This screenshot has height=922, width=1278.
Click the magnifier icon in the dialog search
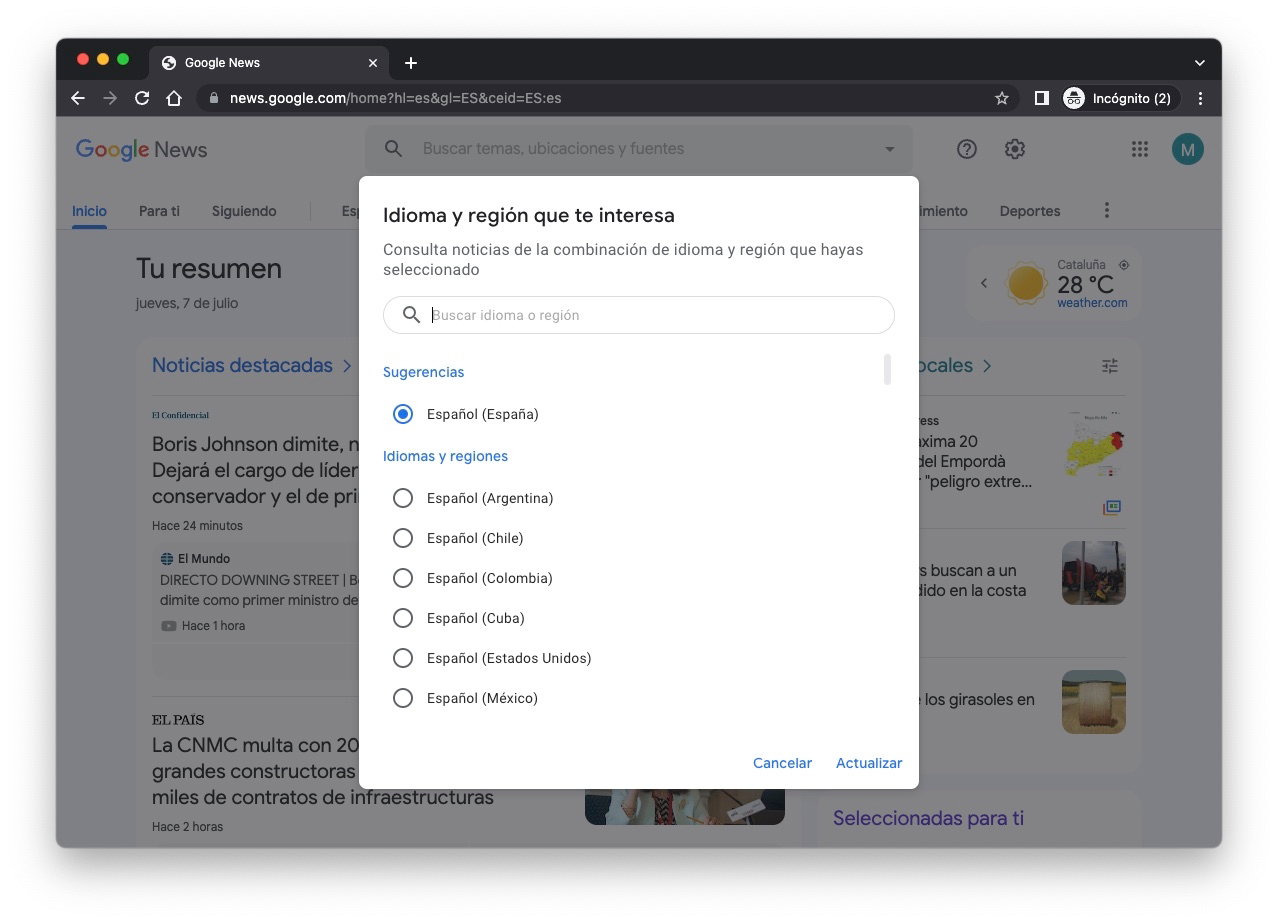[410, 315]
